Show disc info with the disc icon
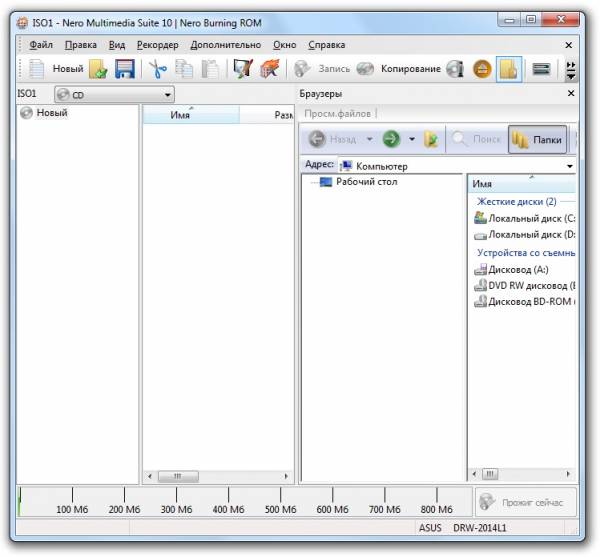600x557 pixels. pos(455,69)
